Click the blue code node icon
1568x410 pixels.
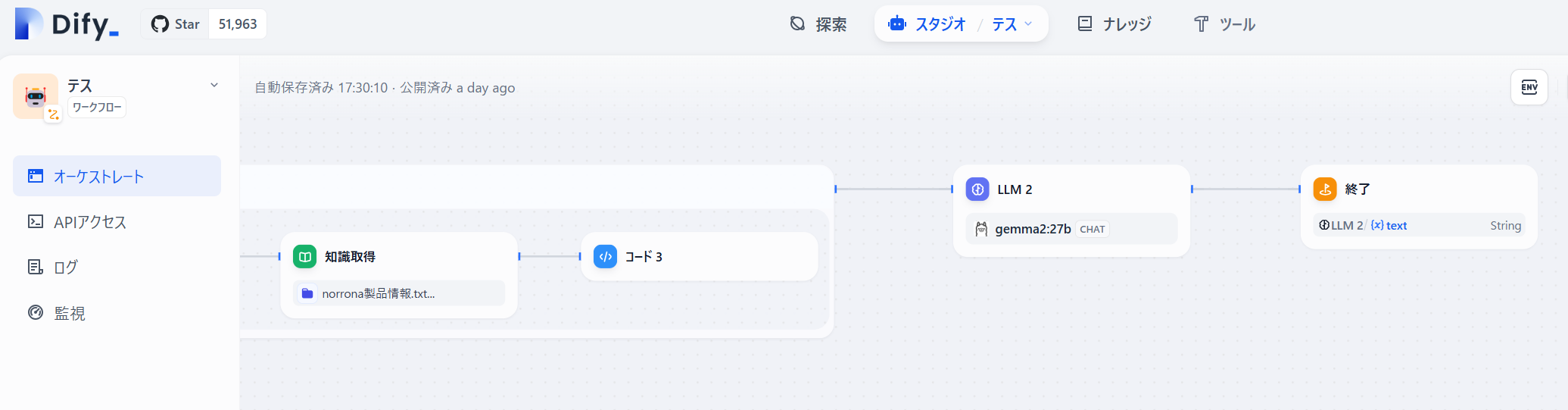click(606, 257)
